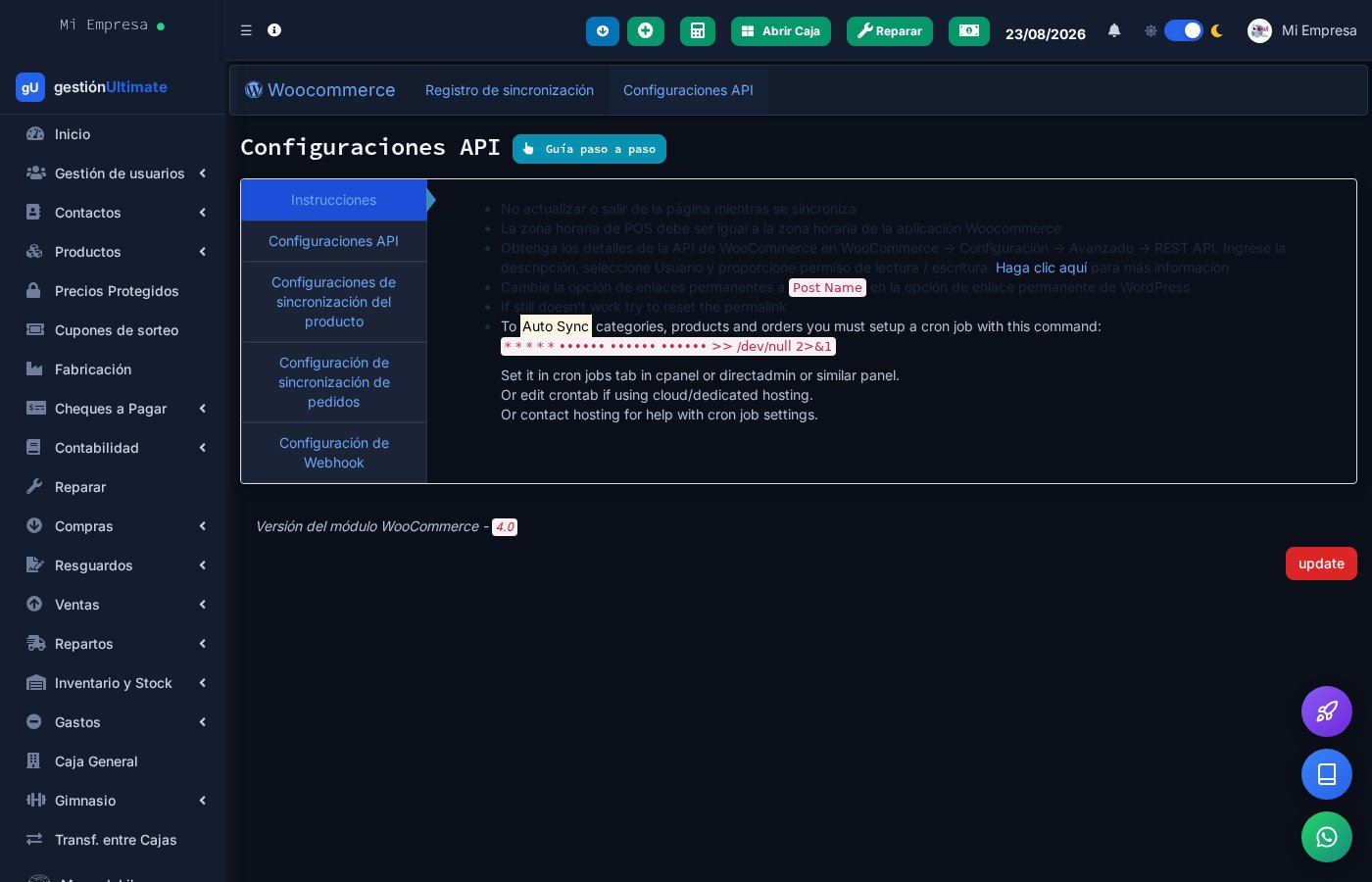The width and height of the screenshot is (1372, 882).
Task: Switch to Registro de sincronización tab
Action: (x=510, y=90)
